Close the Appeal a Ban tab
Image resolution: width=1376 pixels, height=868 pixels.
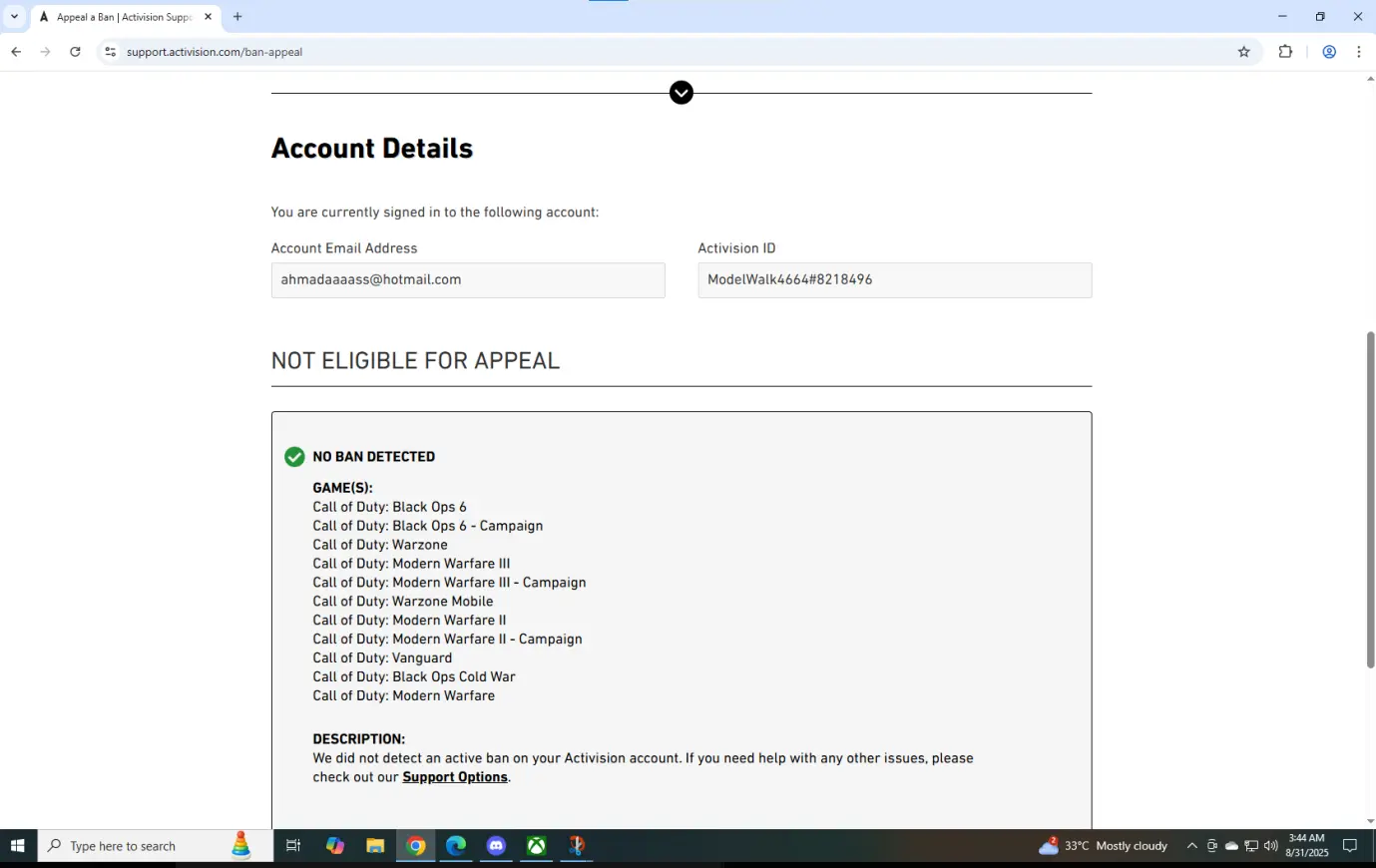pos(209,17)
